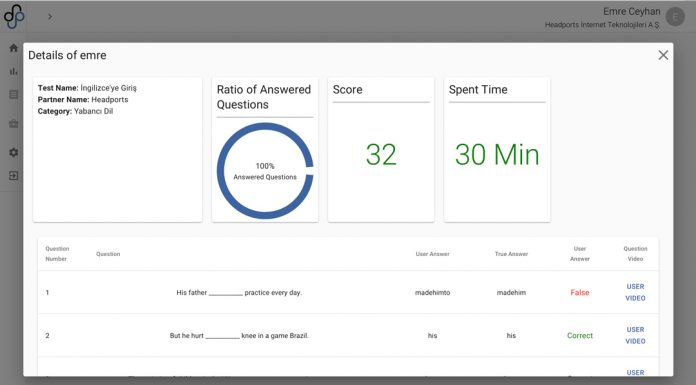This screenshot has height=385, width=696.
Task: Open USER VIDEO link for question 1
Action: tap(635, 292)
